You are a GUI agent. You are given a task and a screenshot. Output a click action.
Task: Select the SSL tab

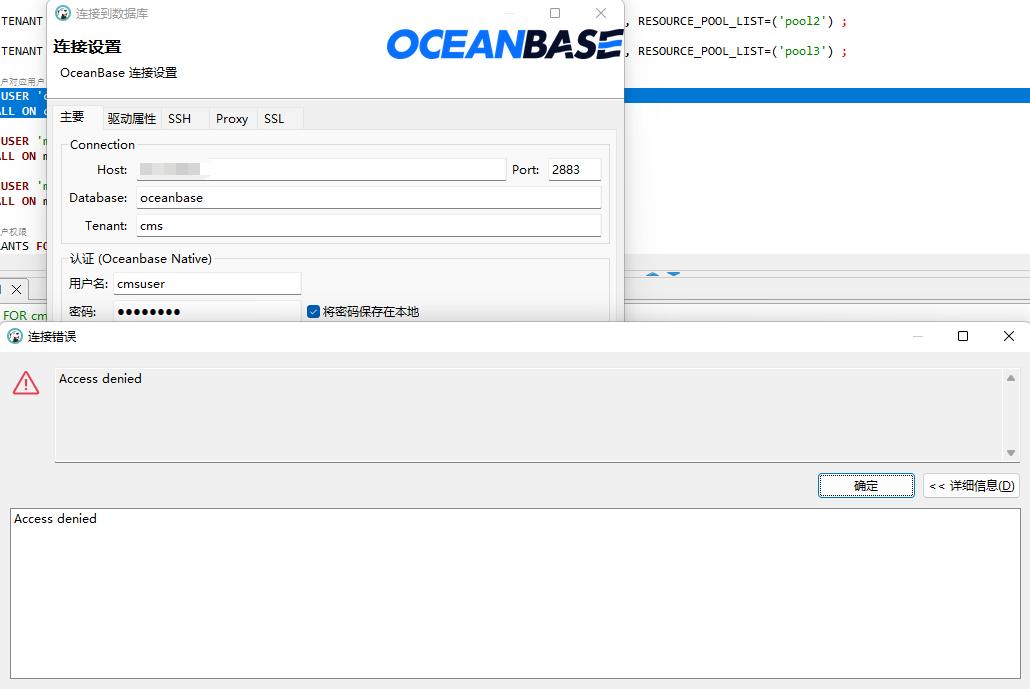coord(274,118)
